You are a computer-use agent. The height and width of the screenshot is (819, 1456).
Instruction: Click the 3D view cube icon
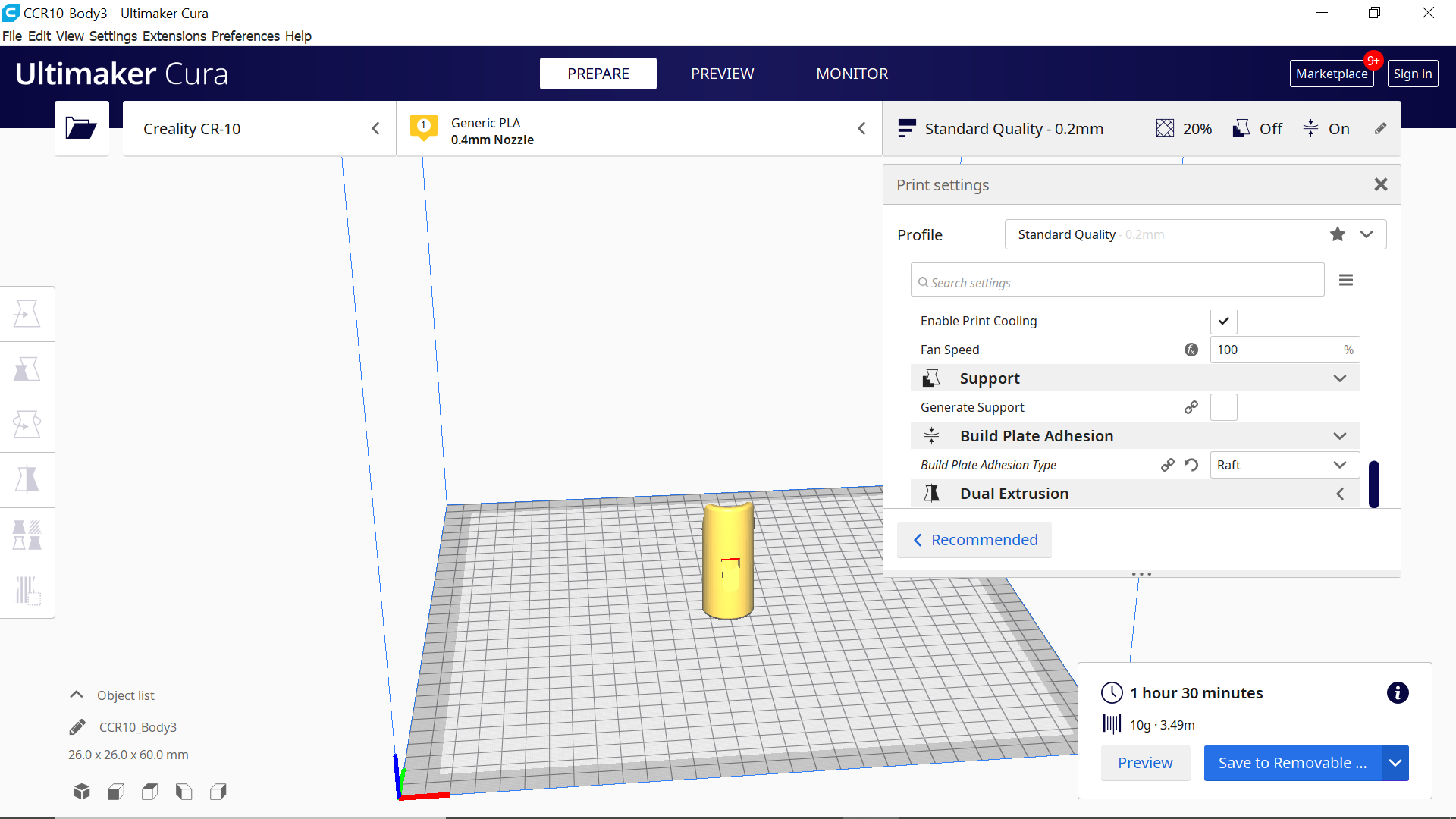82,792
